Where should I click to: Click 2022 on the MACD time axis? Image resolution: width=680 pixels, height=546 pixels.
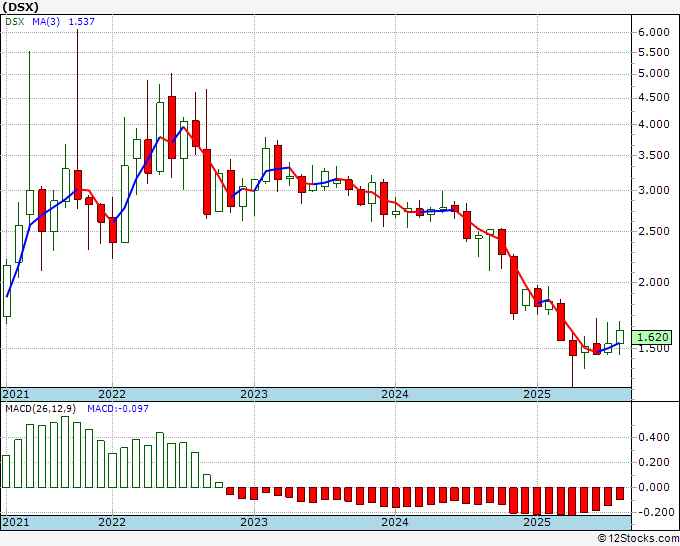(112, 522)
